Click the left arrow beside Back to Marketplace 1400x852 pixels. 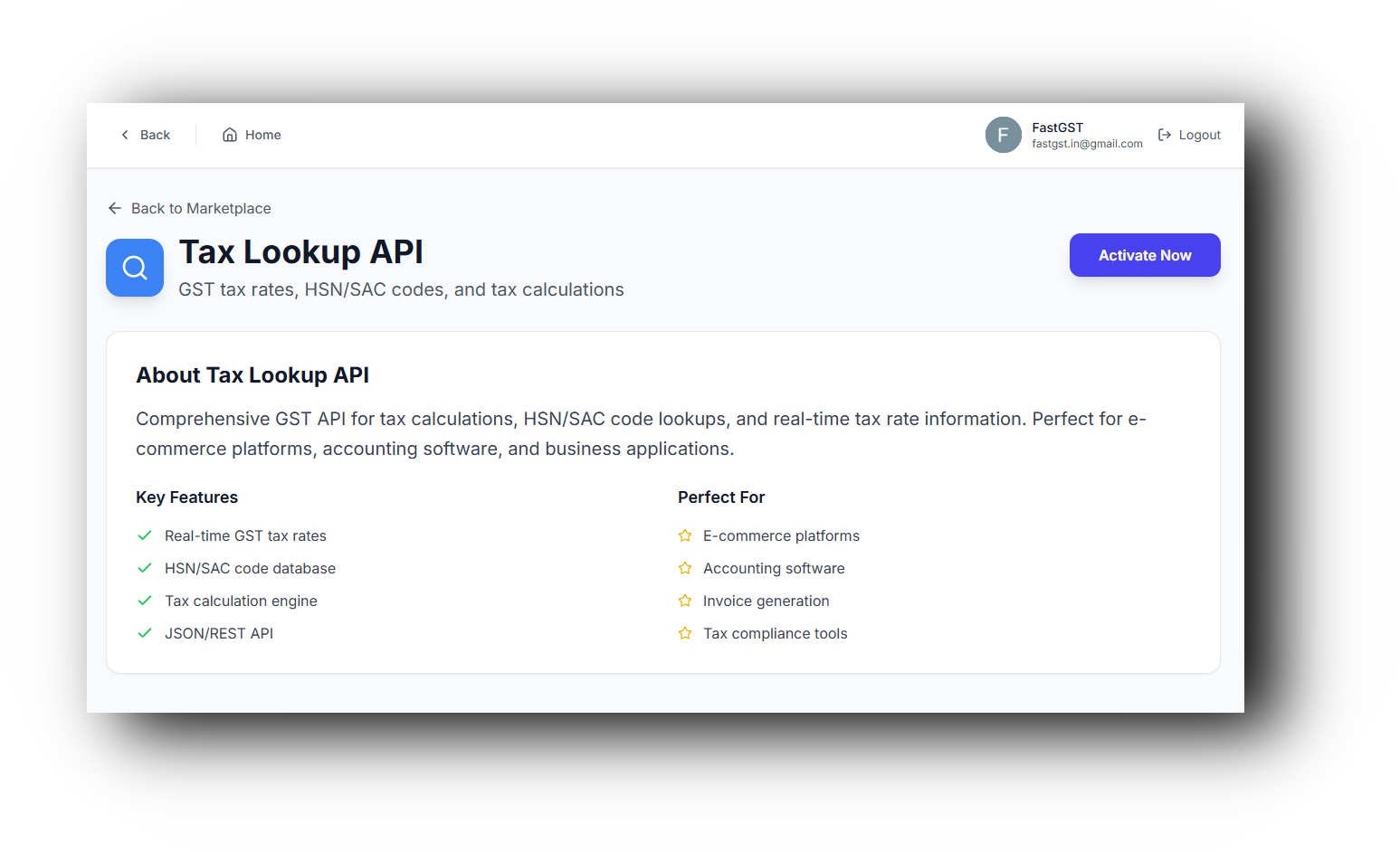(x=115, y=208)
